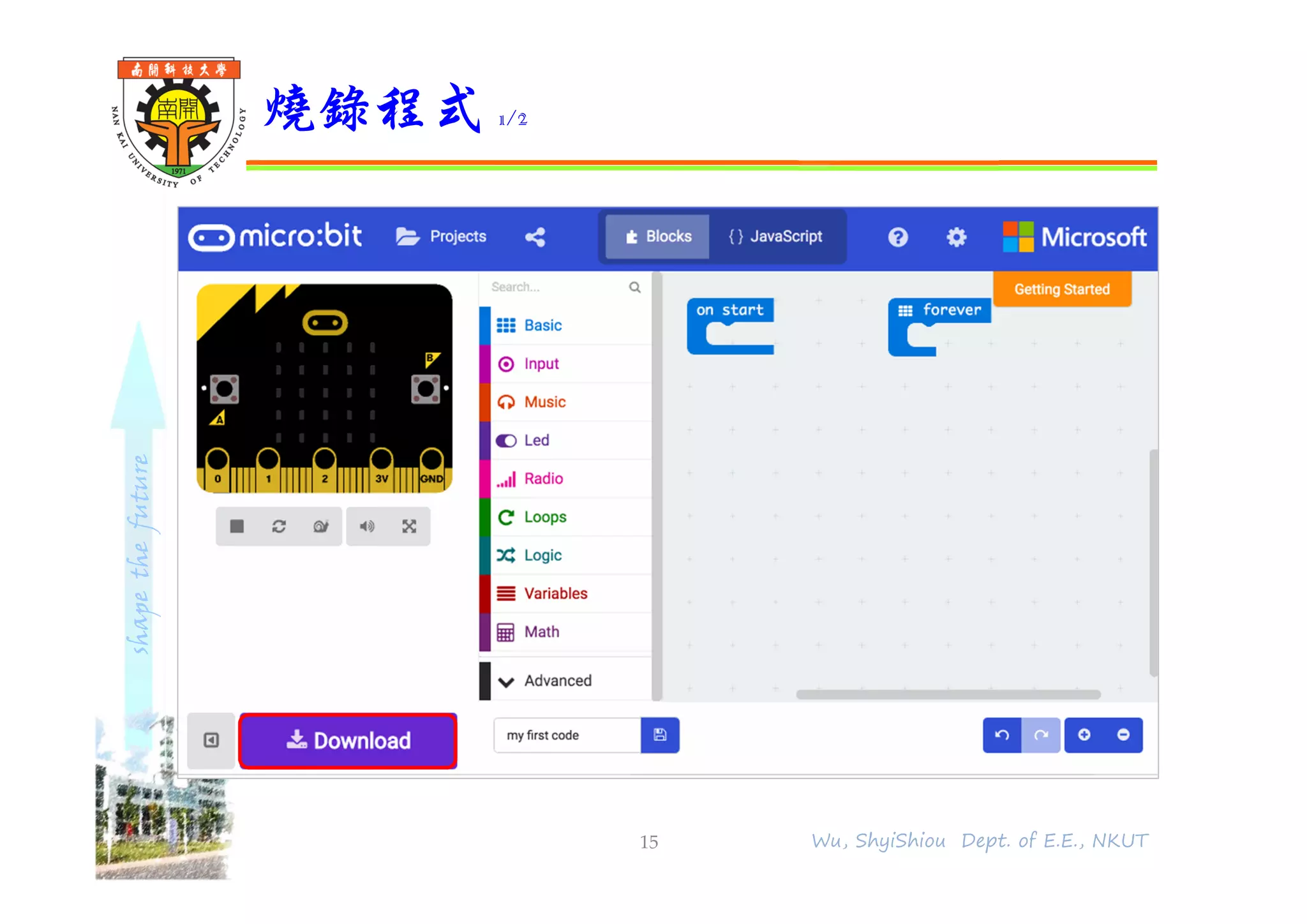Redo the last change
Viewport: 1307px width, 924px height.
pos(1041,735)
